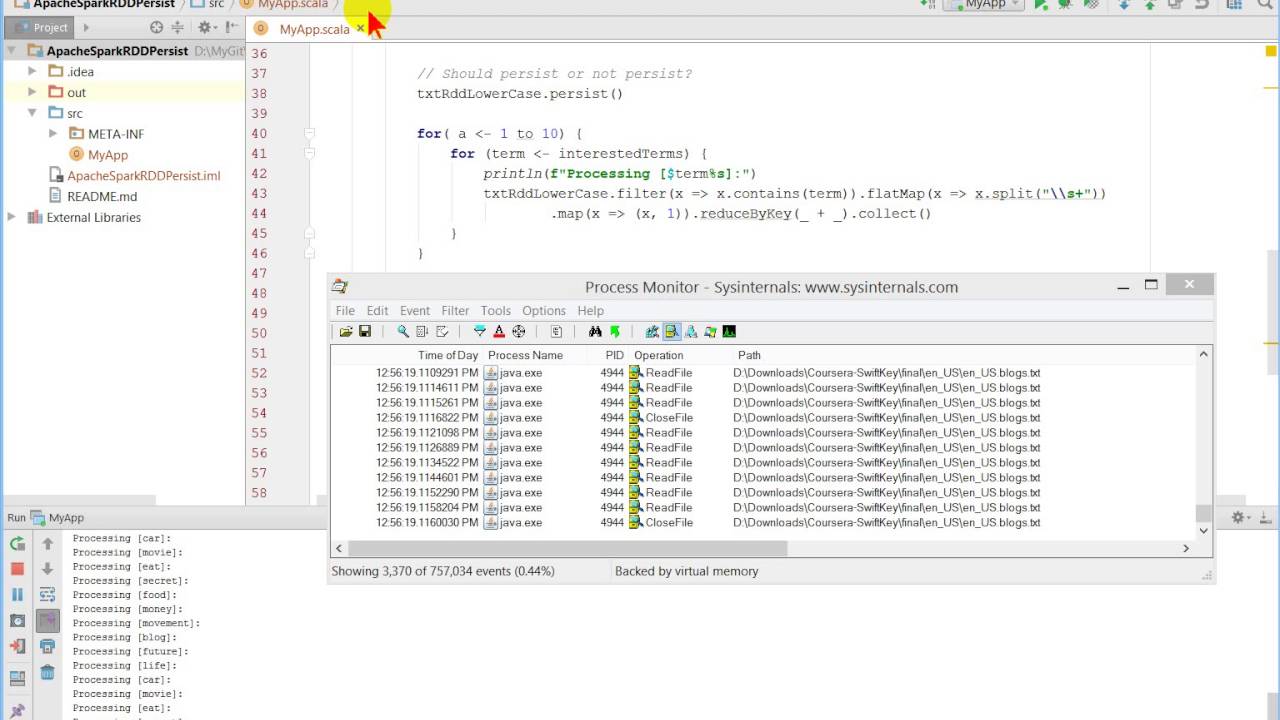
Task: Open the Filter funnel icon in Process Monitor
Action: point(480,331)
